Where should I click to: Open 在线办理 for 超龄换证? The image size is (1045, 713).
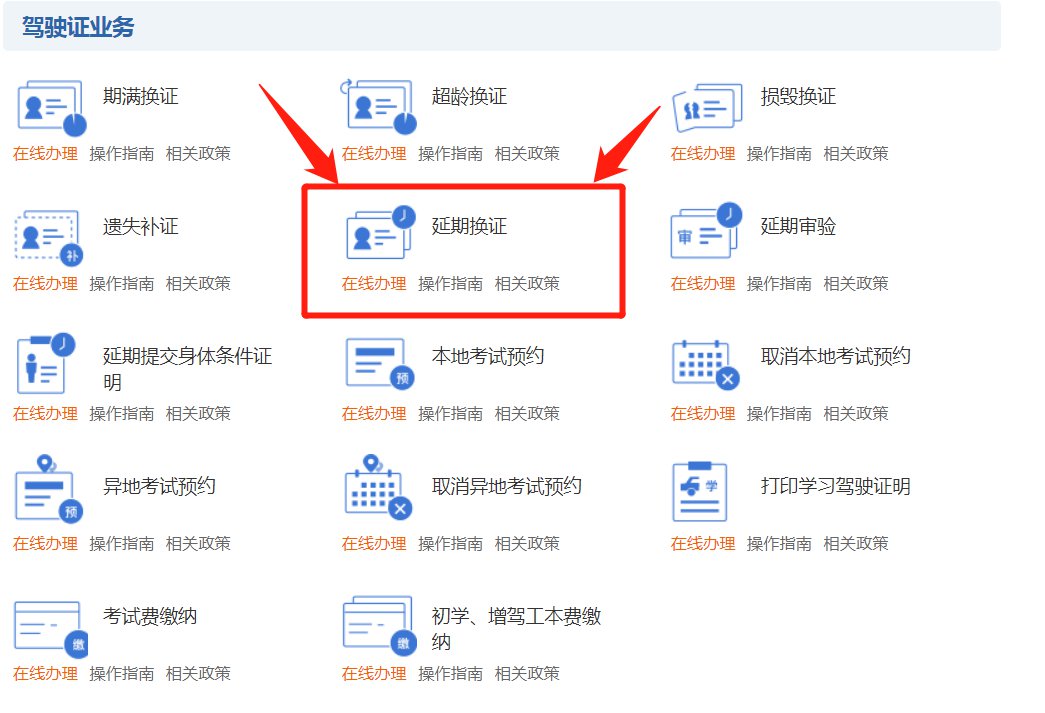tap(374, 154)
